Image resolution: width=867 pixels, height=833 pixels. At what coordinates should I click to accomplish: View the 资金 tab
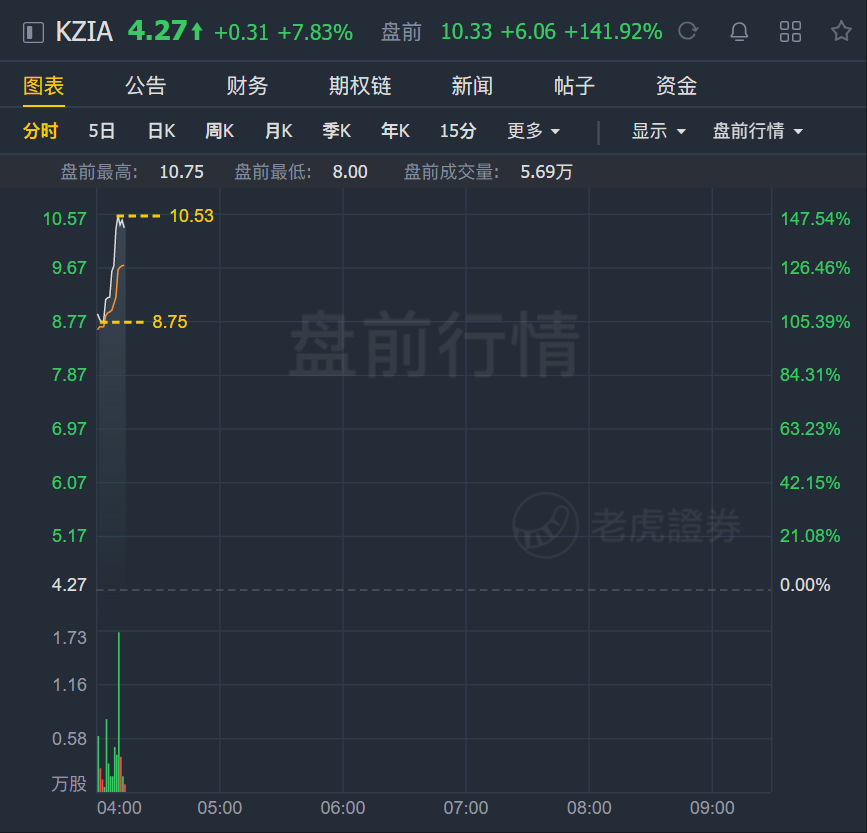coord(676,86)
